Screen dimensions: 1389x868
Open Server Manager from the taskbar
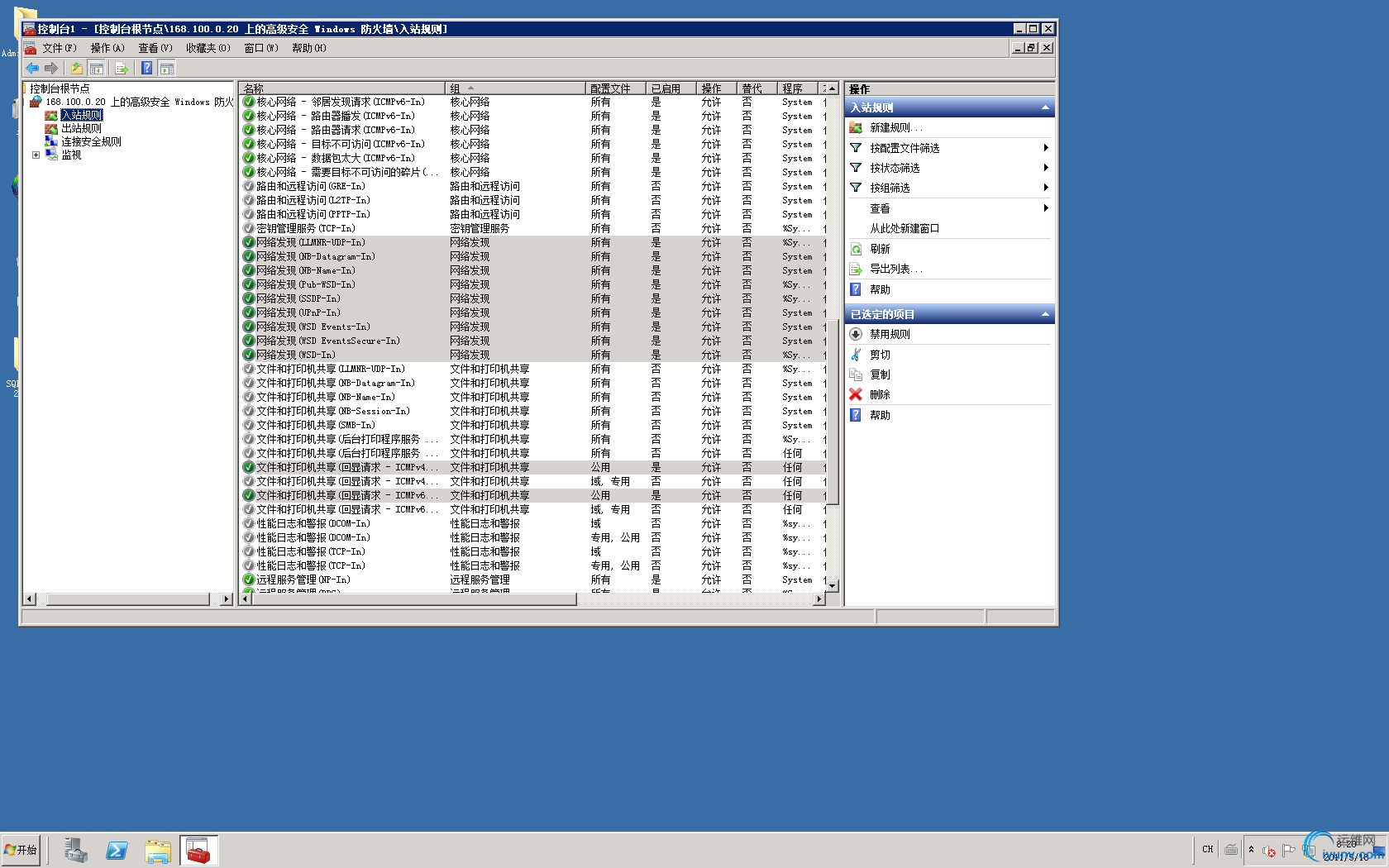(x=76, y=850)
